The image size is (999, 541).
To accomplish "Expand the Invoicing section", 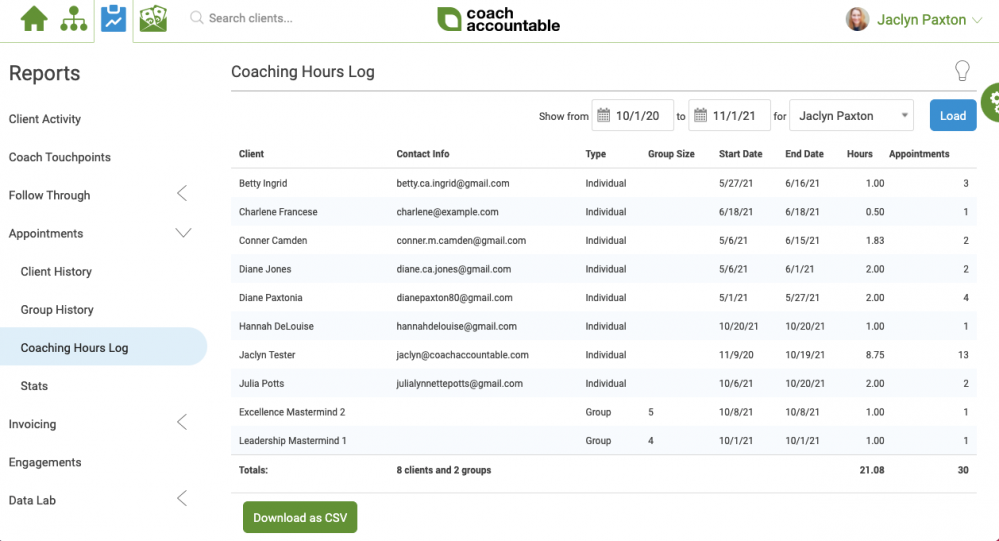I will point(182,422).
